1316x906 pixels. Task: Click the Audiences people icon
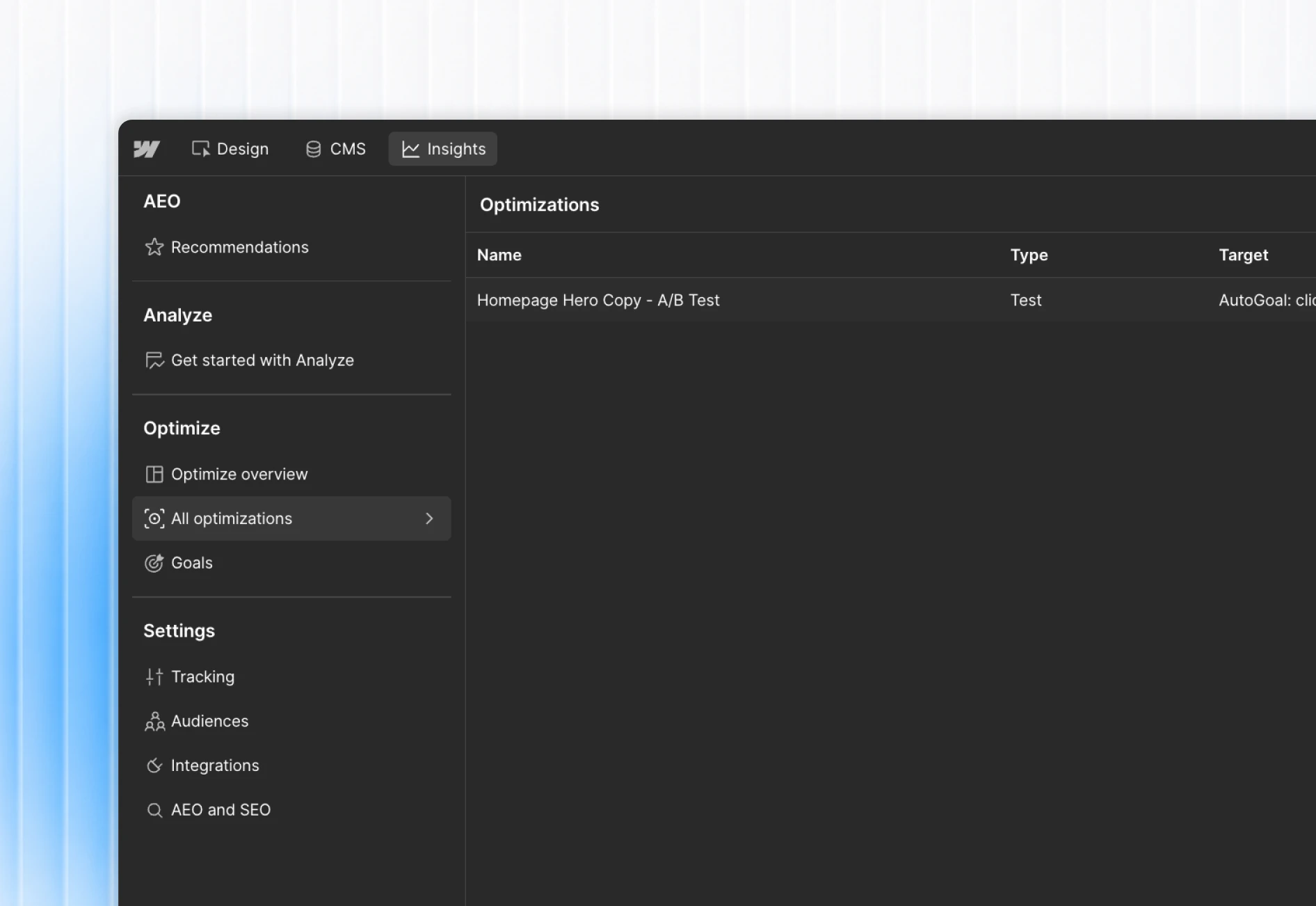pyautogui.click(x=154, y=722)
